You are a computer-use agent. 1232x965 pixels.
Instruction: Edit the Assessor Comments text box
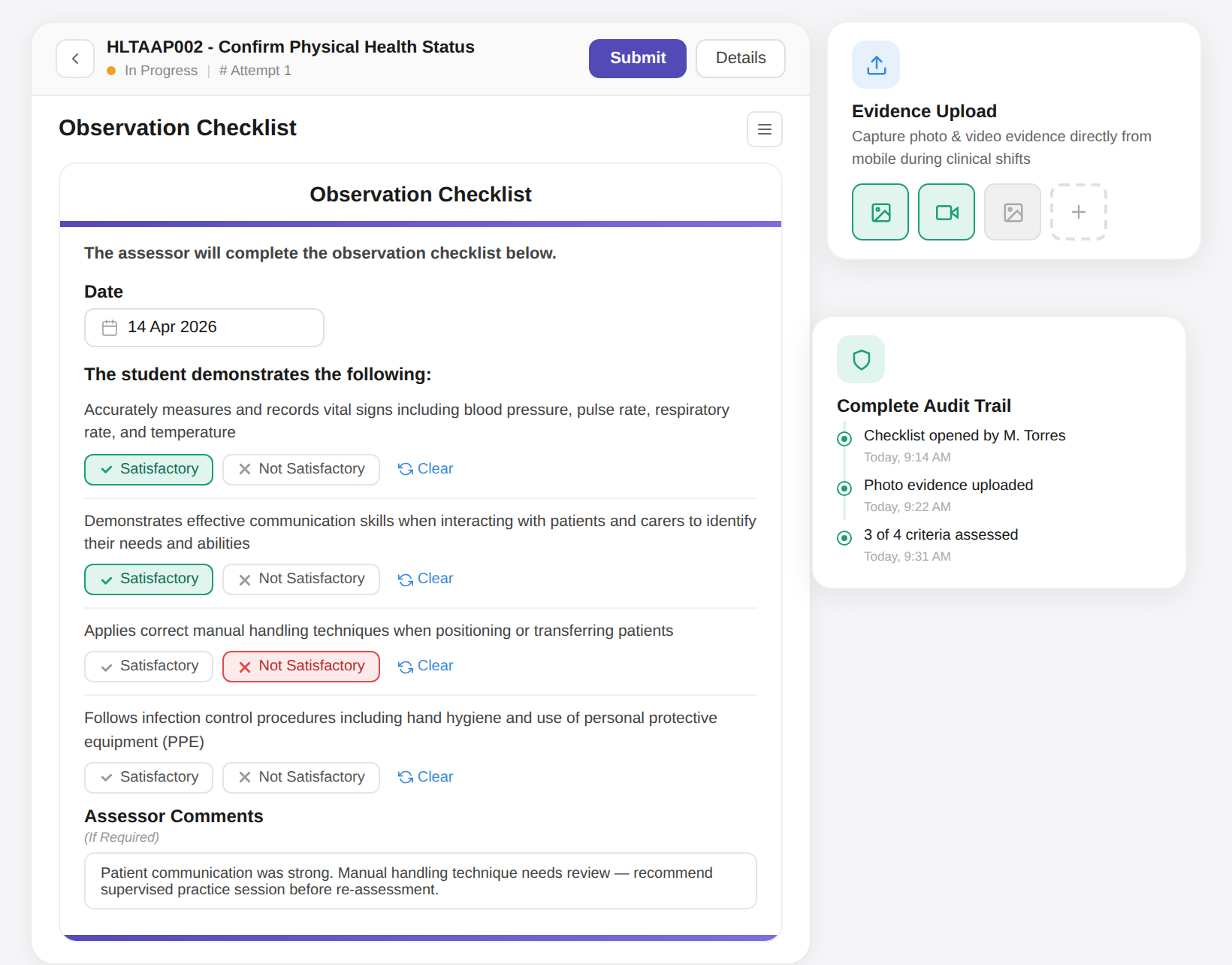(x=421, y=881)
